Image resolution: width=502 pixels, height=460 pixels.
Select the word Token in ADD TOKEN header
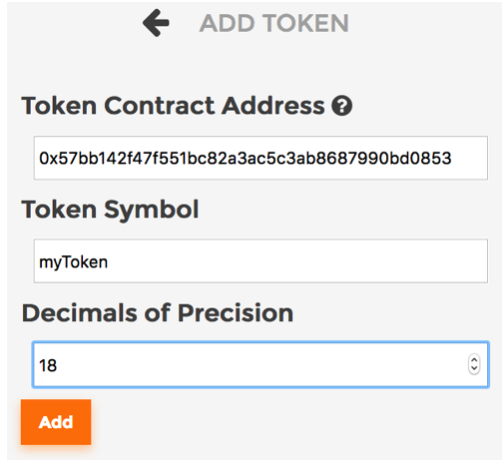pos(306,23)
